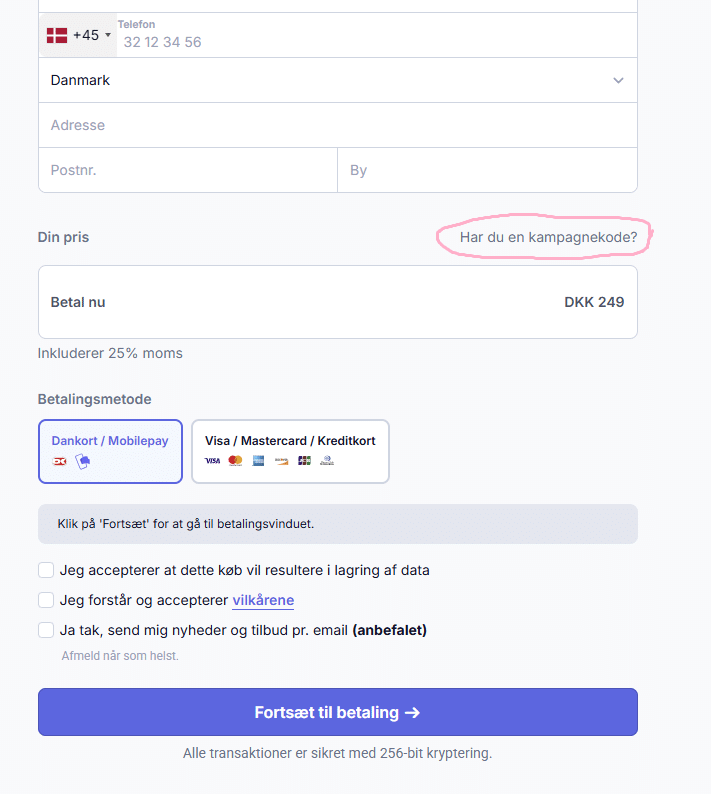Click the Mastercard logo icon
The width and height of the screenshot is (711, 794).
coord(235,461)
